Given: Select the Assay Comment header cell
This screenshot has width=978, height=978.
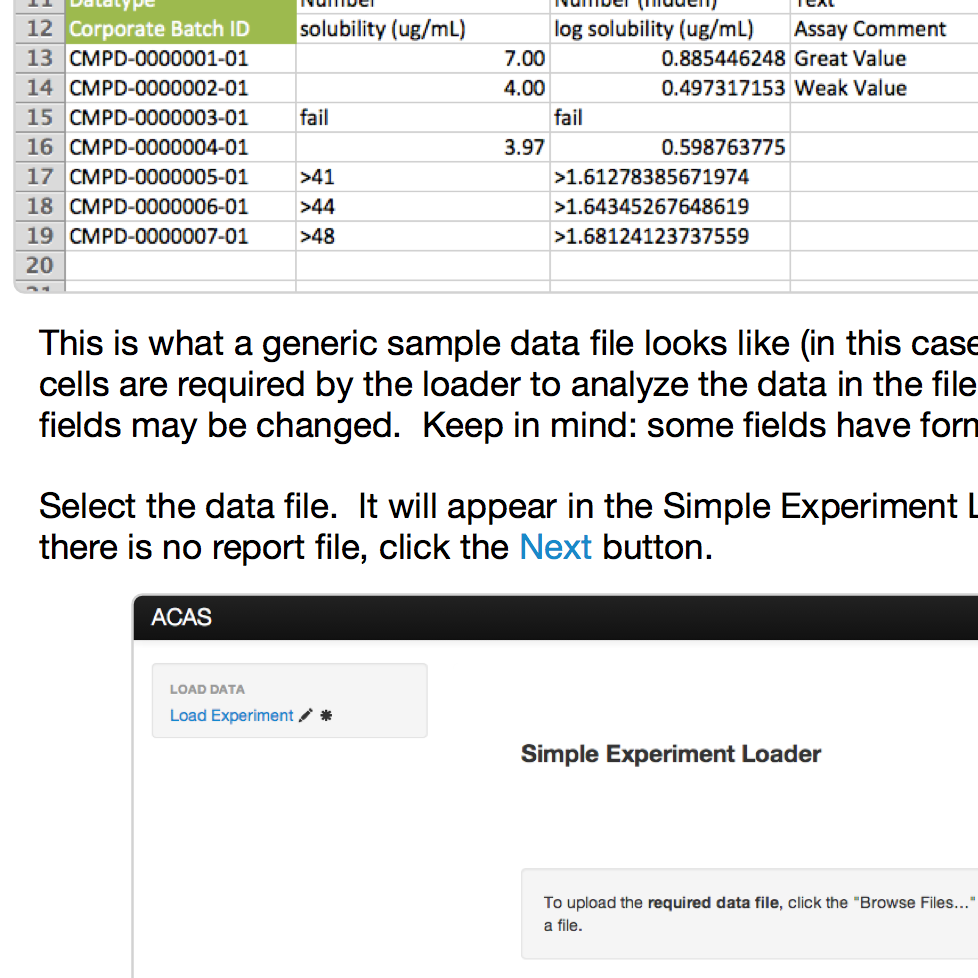Looking at the screenshot, I should (884, 29).
